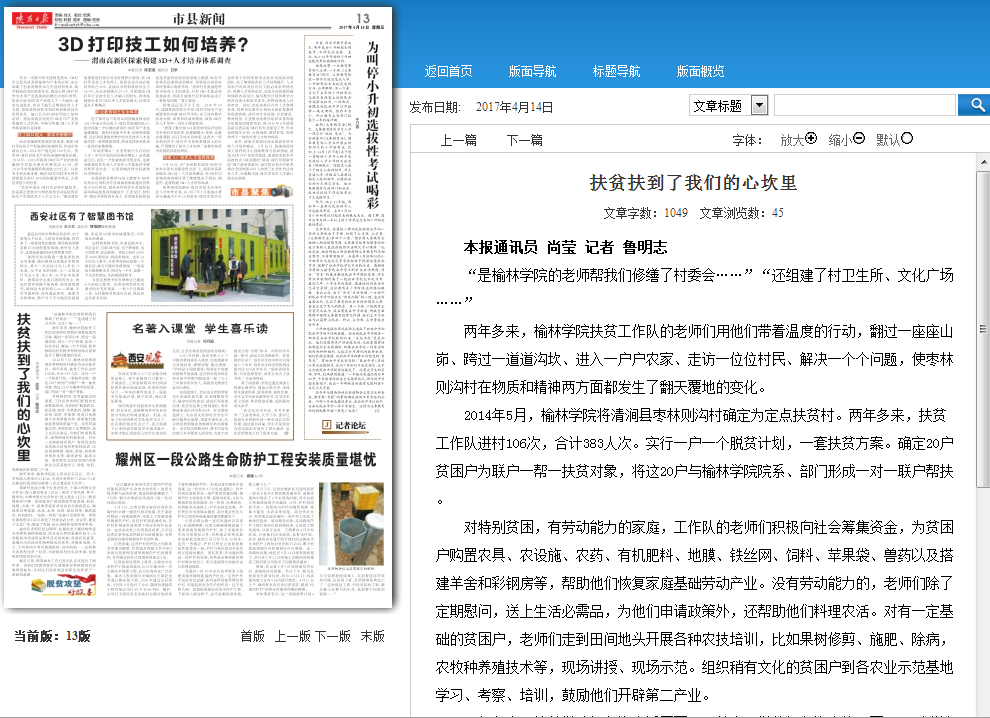Click the enlarge font plus icon
990x718 pixels.
811,138
